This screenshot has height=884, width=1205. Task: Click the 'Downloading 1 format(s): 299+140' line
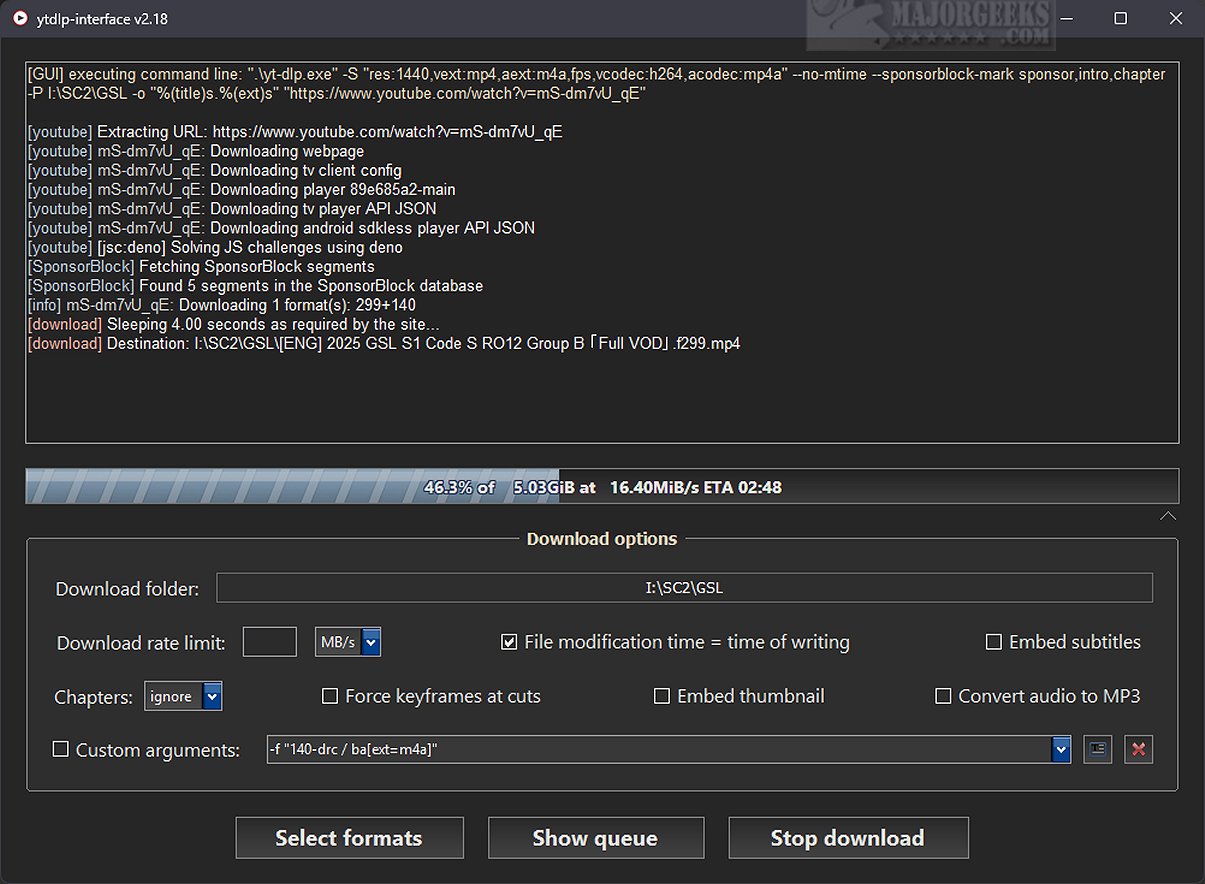coord(222,305)
